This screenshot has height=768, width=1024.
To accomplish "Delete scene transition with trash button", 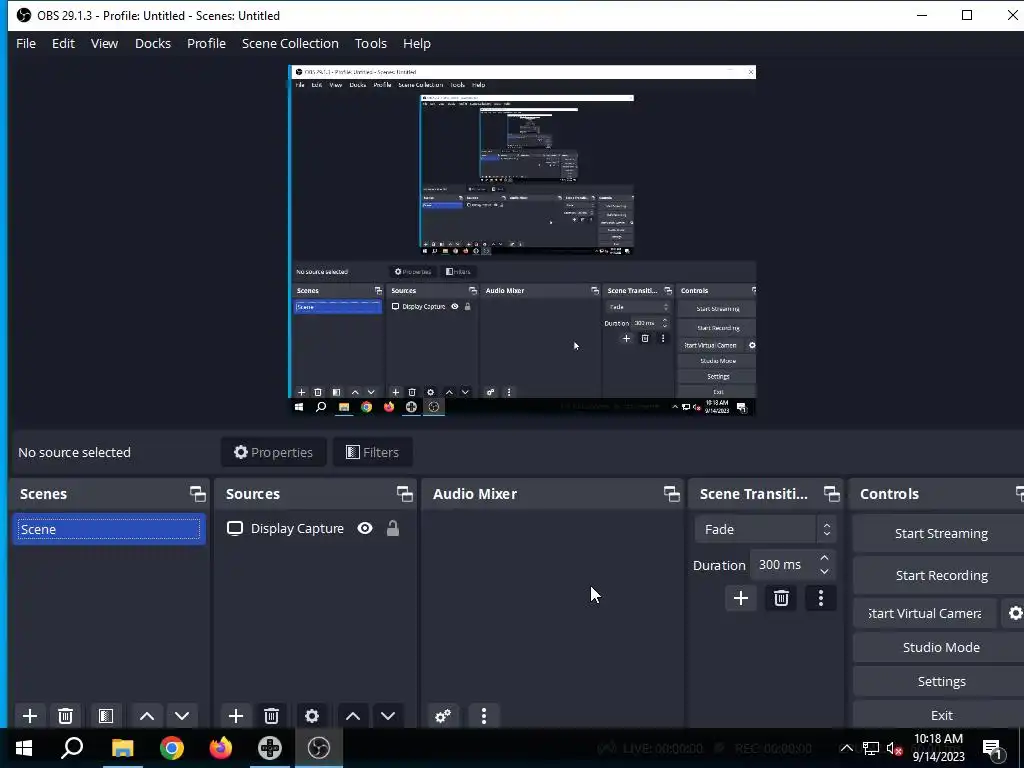I will coord(781,598).
